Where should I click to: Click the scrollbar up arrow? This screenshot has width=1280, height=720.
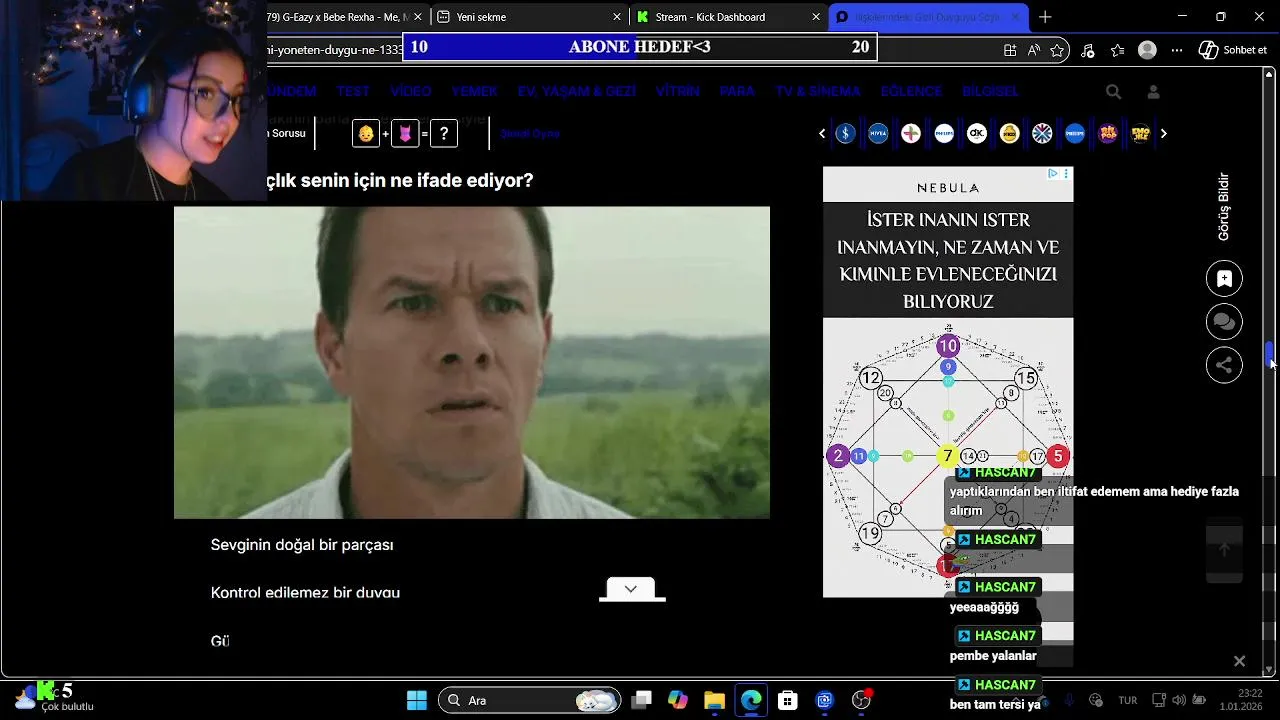pyautogui.click(x=1270, y=73)
